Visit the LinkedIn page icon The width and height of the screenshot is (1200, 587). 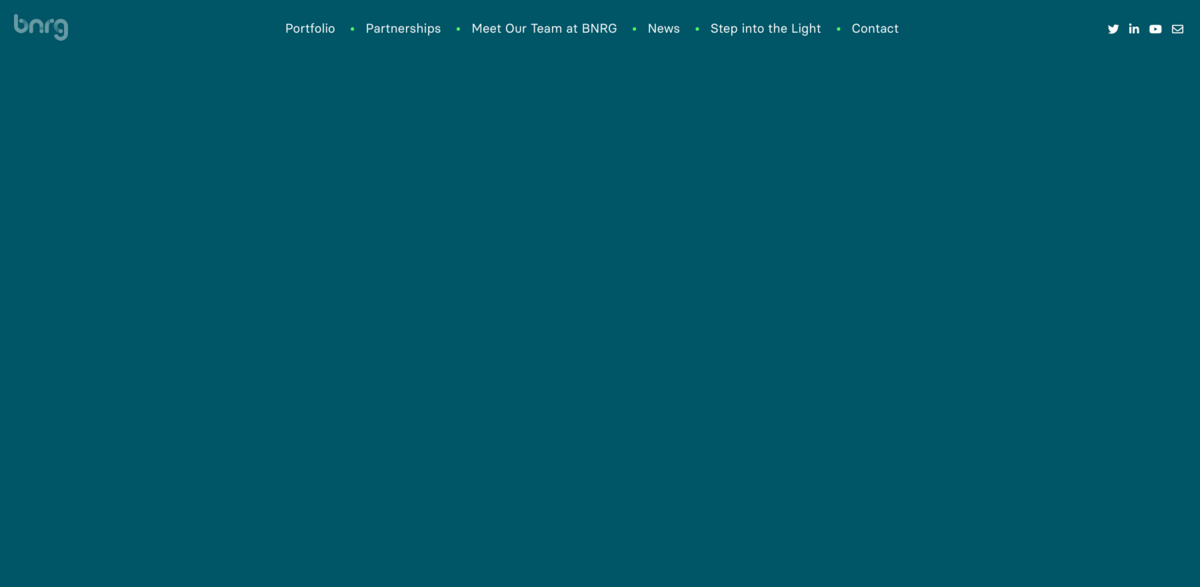pos(1134,29)
